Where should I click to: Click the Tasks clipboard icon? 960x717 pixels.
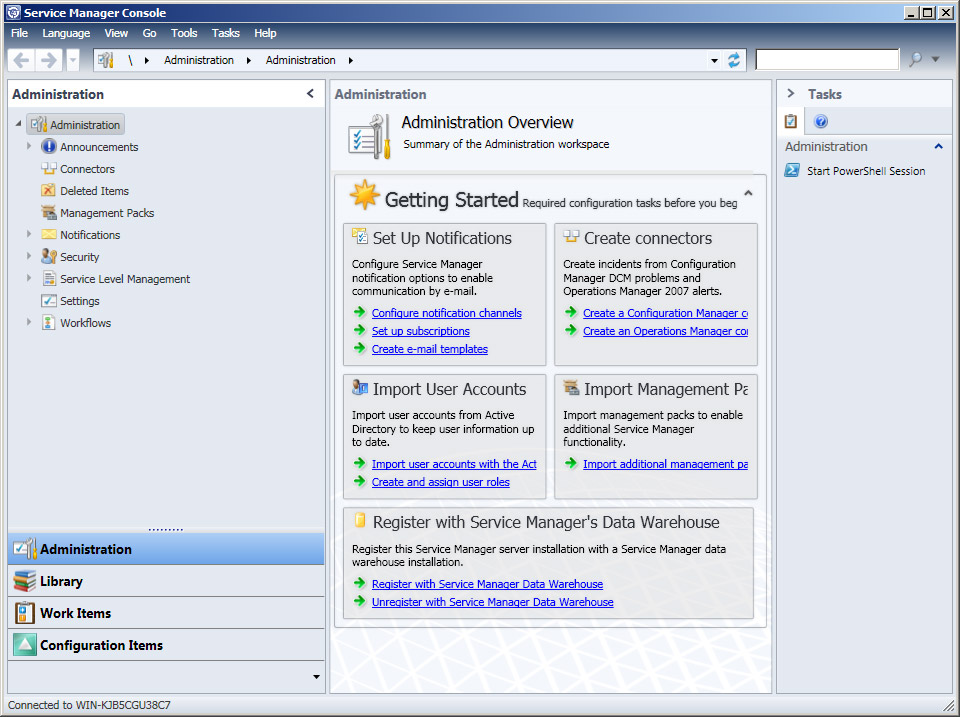(x=790, y=121)
